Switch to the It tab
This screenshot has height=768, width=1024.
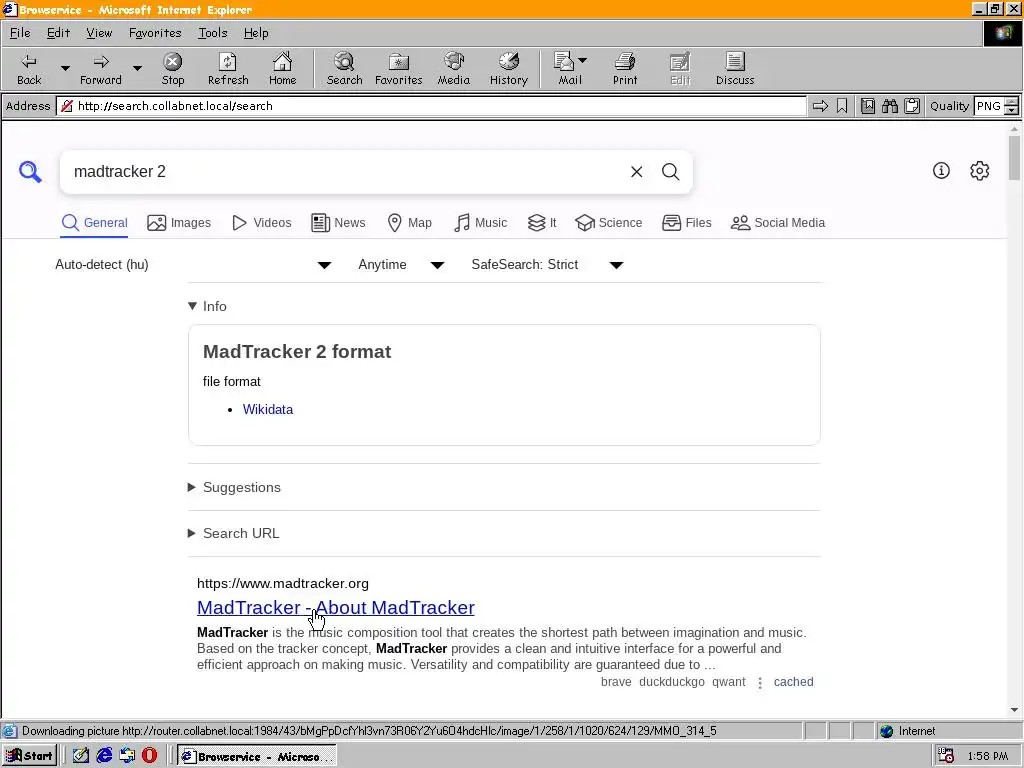coord(542,223)
